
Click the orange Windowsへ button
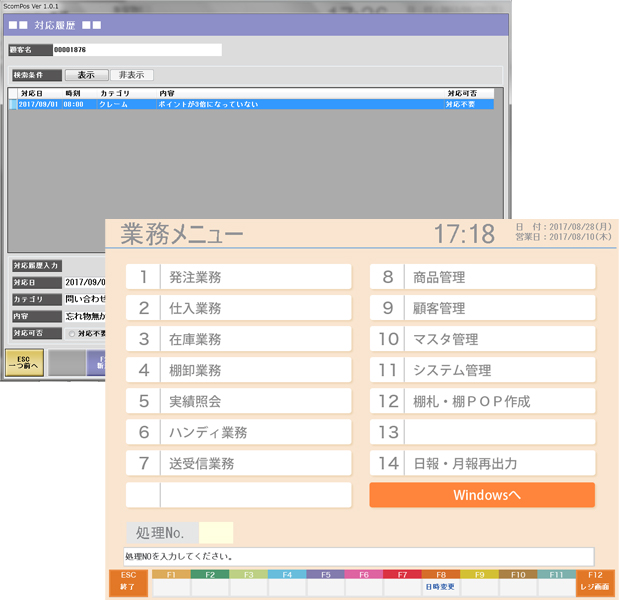482,495
